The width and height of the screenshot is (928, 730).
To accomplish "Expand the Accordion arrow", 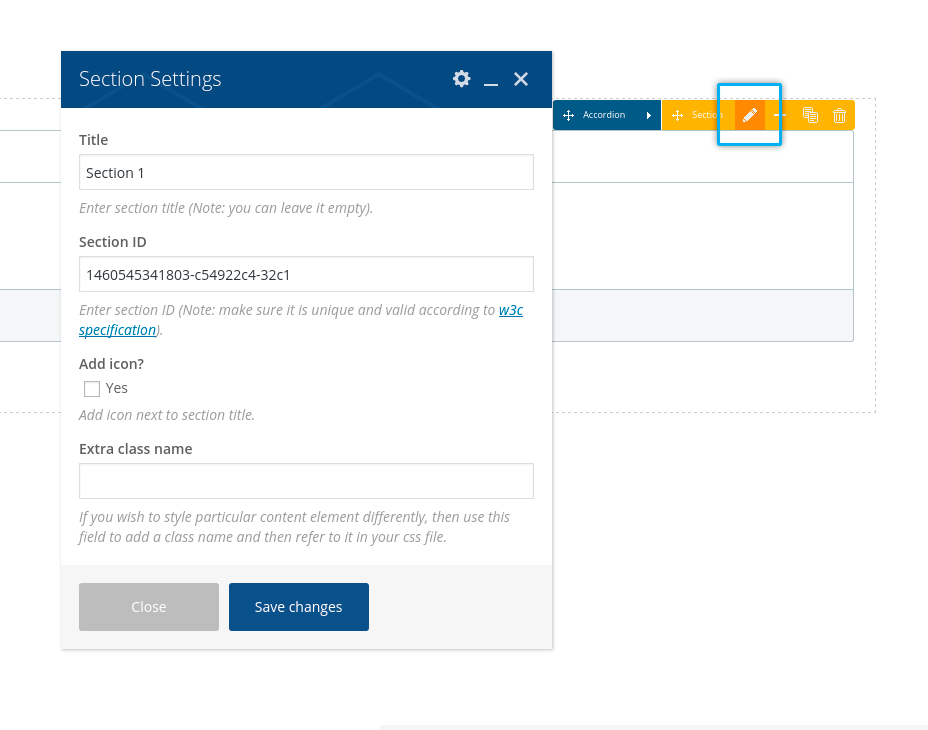I will [648, 115].
